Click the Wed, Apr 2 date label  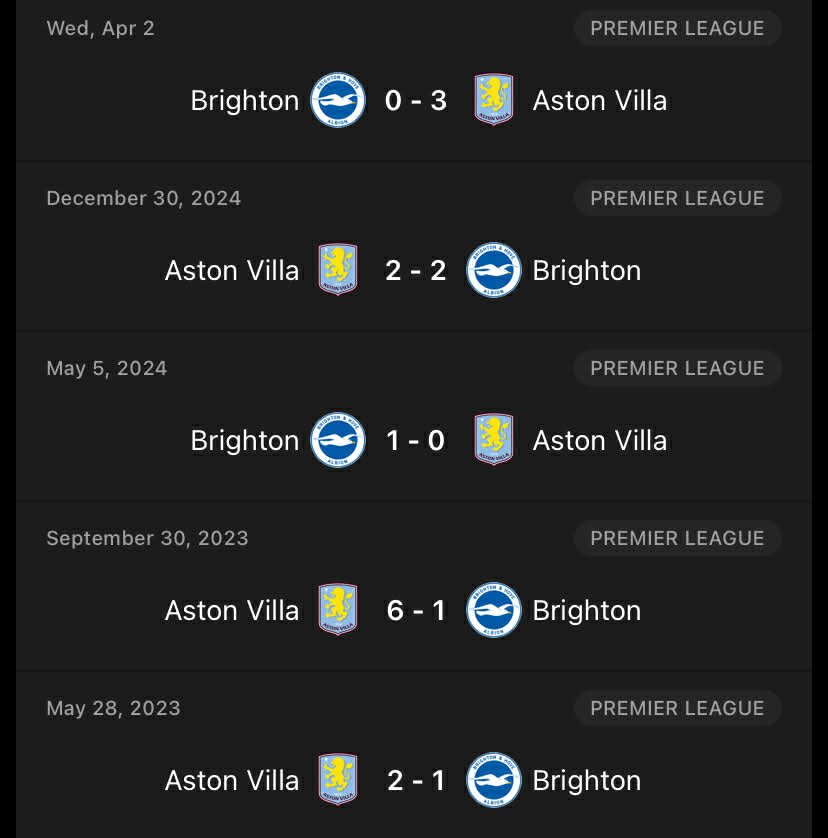(101, 28)
